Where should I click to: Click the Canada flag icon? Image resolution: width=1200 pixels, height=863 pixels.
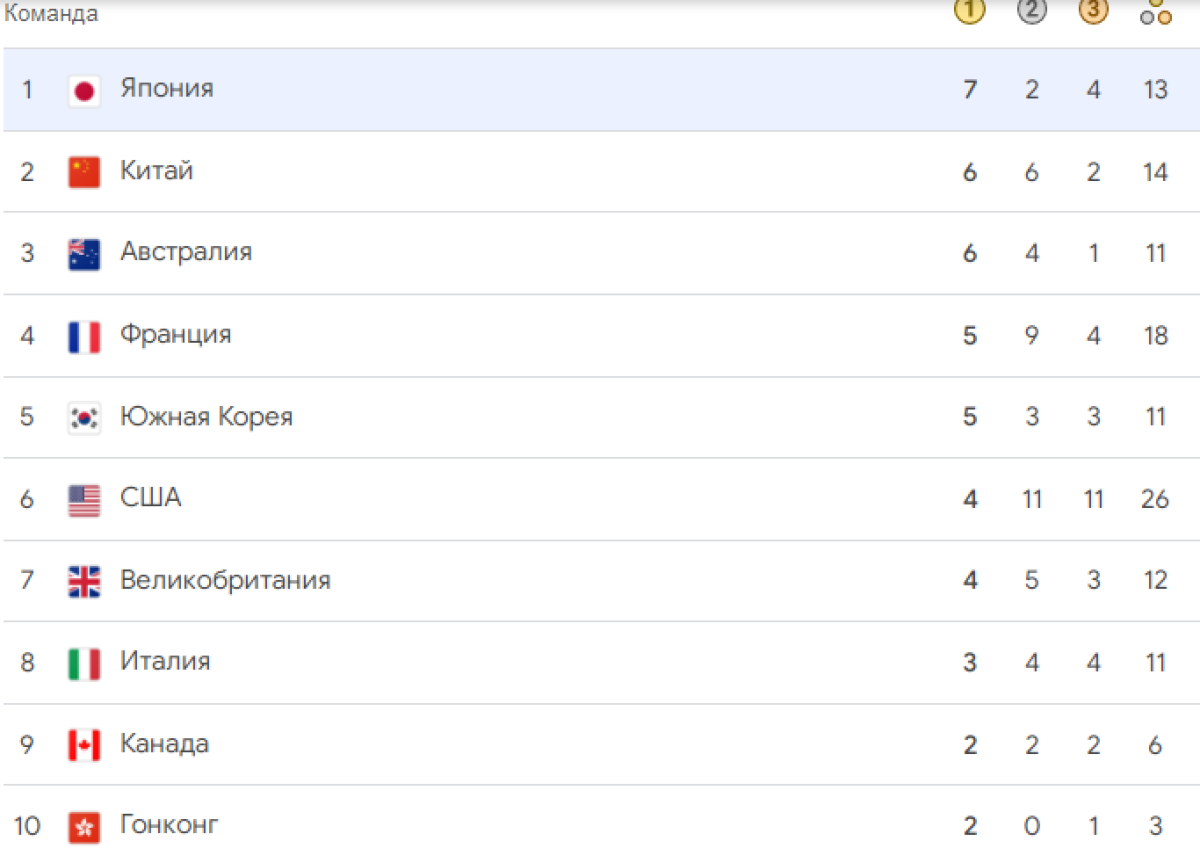pyautogui.click(x=84, y=745)
